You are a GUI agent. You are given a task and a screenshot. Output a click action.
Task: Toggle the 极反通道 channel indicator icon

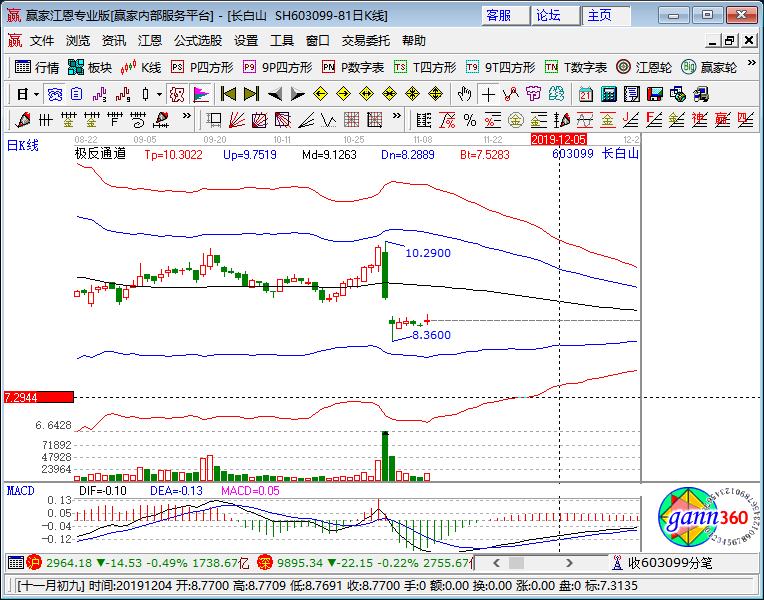[176, 94]
